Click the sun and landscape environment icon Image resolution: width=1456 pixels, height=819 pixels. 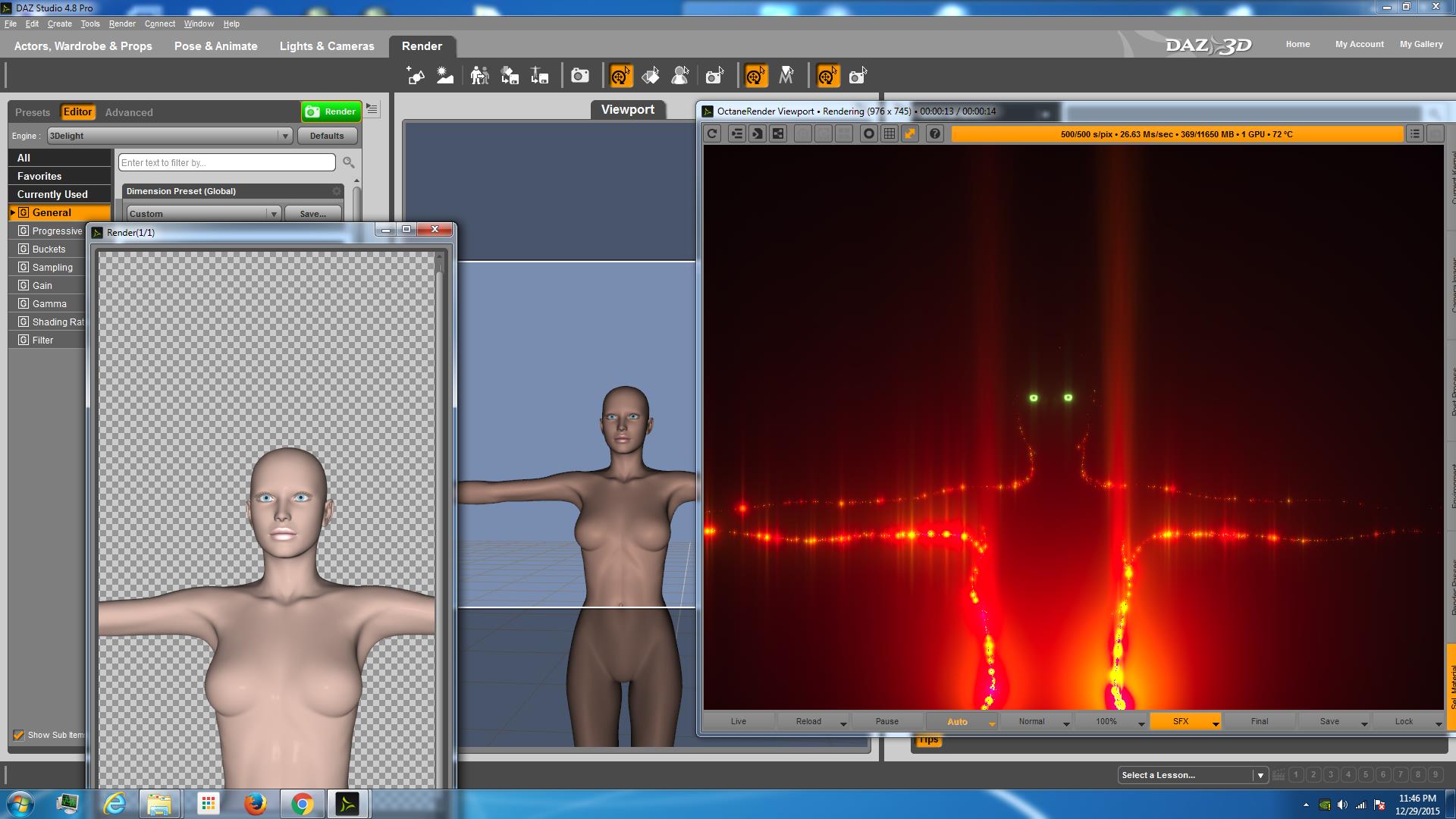445,76
